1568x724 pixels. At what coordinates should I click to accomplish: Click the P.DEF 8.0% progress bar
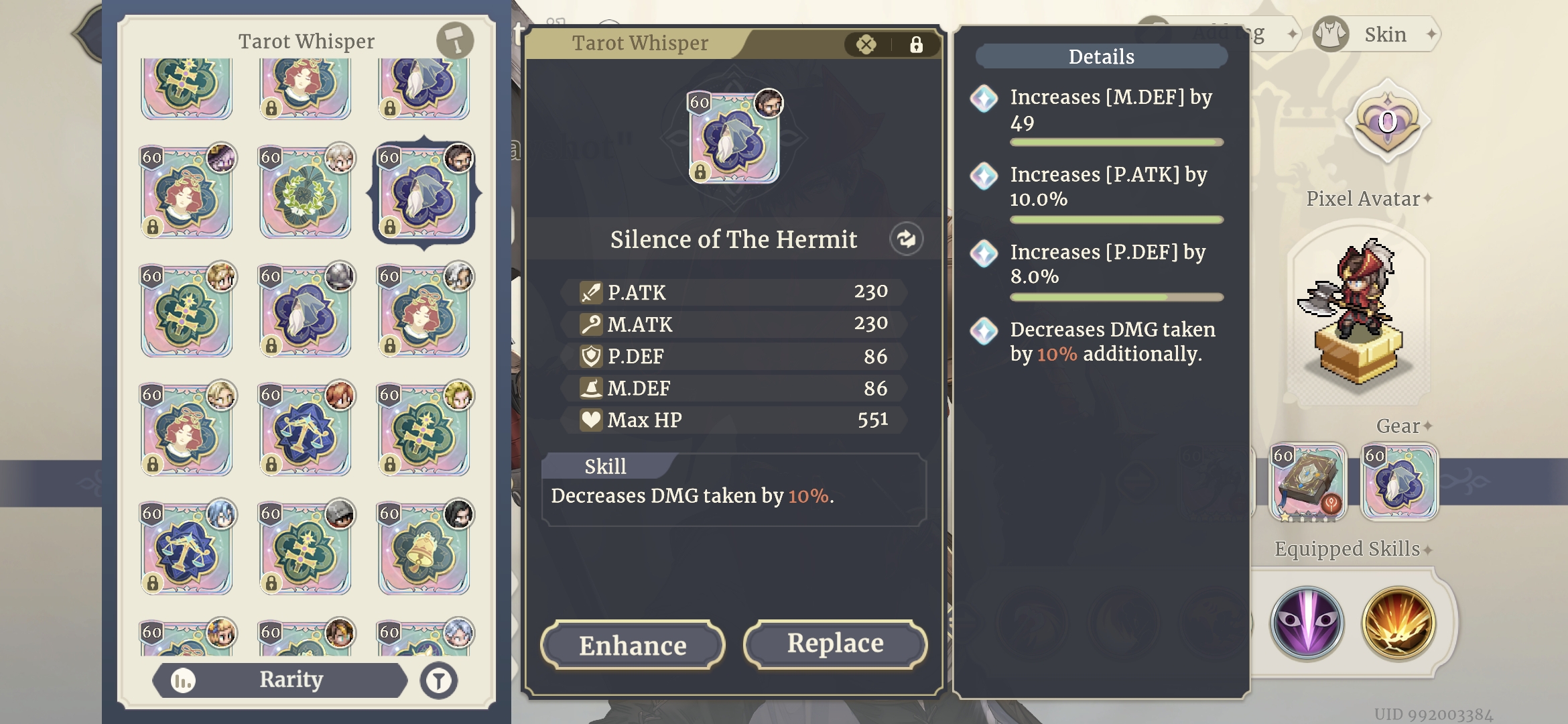(x=1116, y=297)
